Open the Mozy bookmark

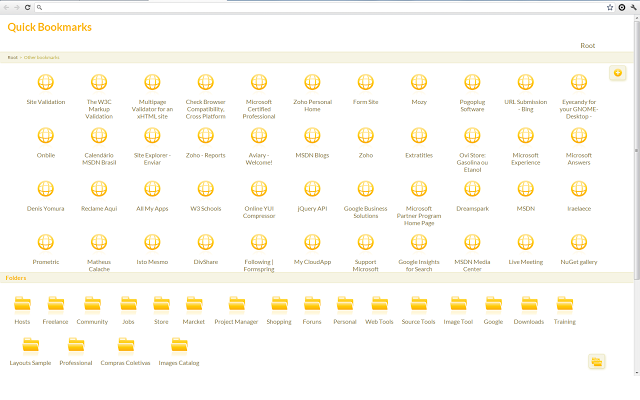click(x=419, y=89)
